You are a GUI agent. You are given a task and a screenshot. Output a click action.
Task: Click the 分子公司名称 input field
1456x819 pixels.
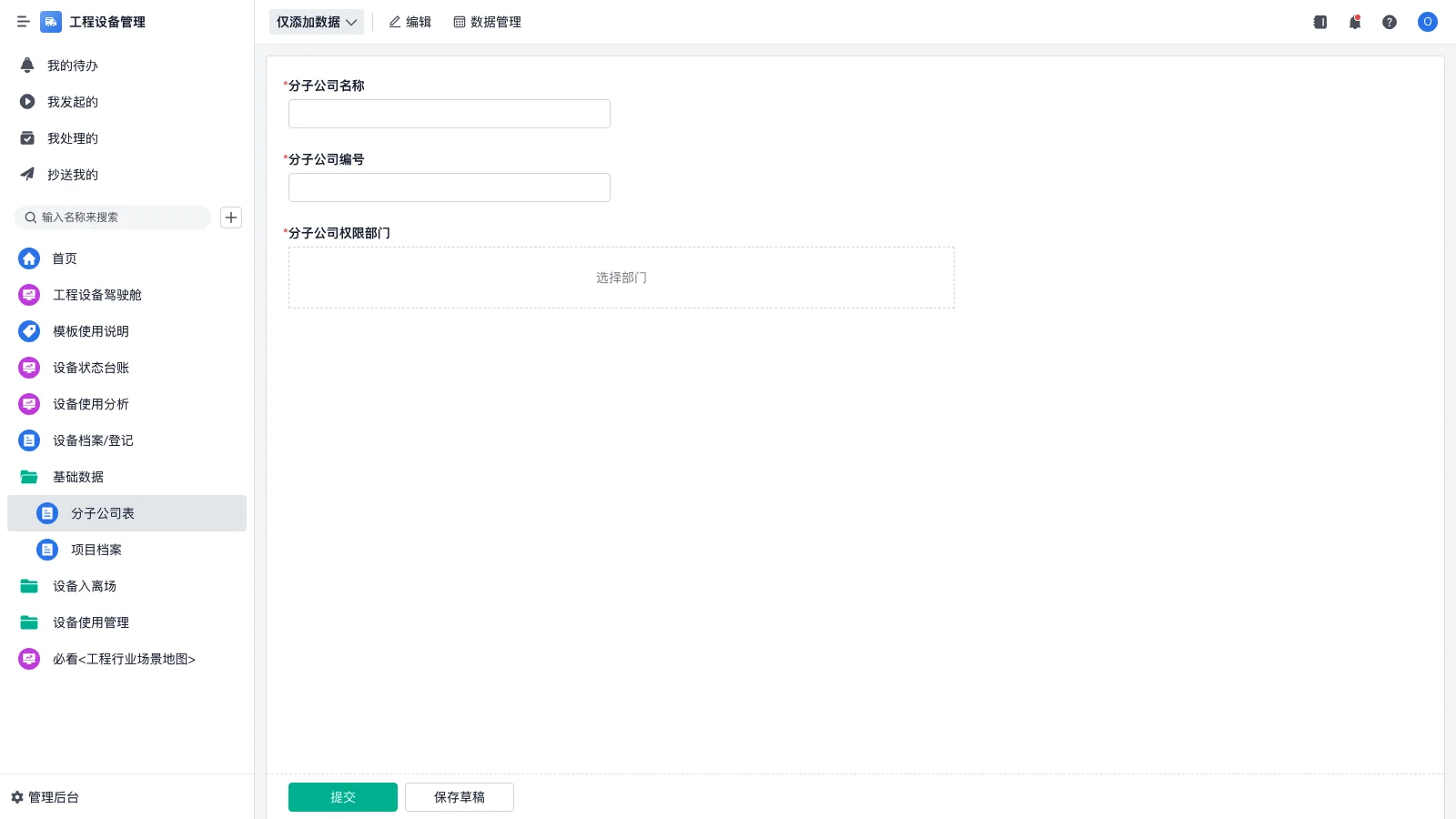[x=450, y=114]
